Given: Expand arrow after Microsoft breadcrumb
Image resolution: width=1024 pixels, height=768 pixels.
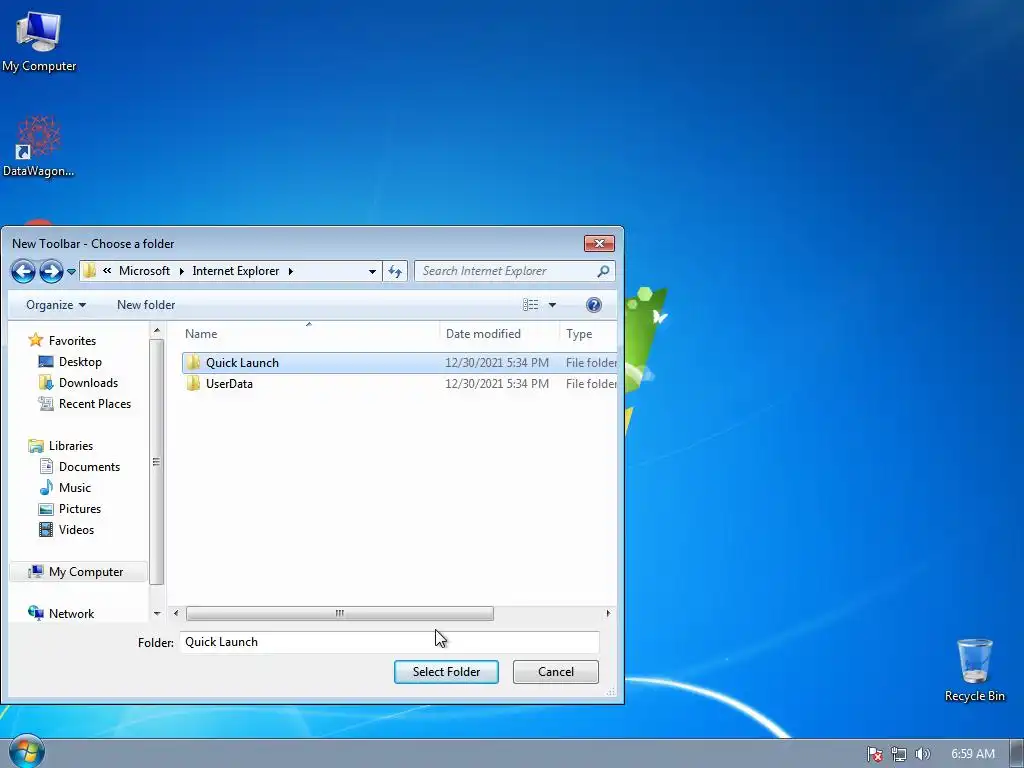Looking at the screenshot, I should (x=182, y=271).
